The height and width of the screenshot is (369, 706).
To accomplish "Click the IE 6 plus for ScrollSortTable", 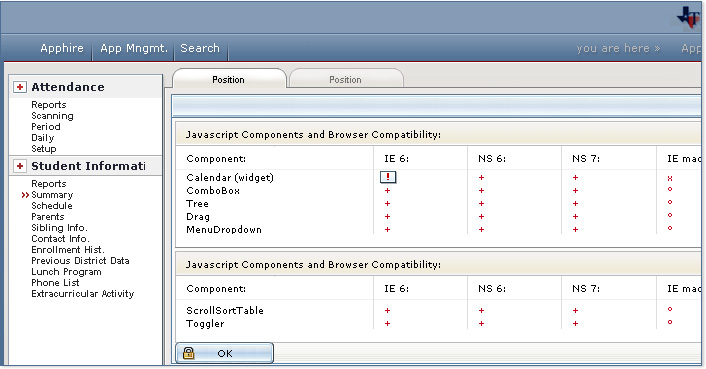I will click(387, 311).
